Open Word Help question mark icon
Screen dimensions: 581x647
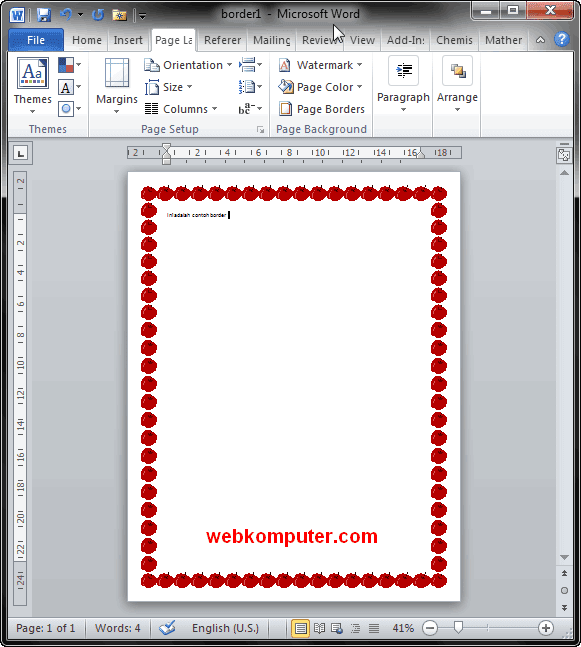(562, 40)
